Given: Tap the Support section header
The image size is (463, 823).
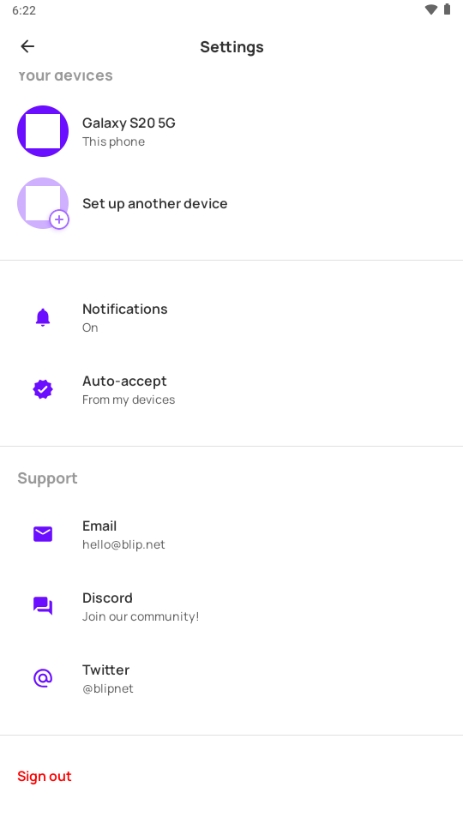Looking at the screenshot, I should [47, 478].
